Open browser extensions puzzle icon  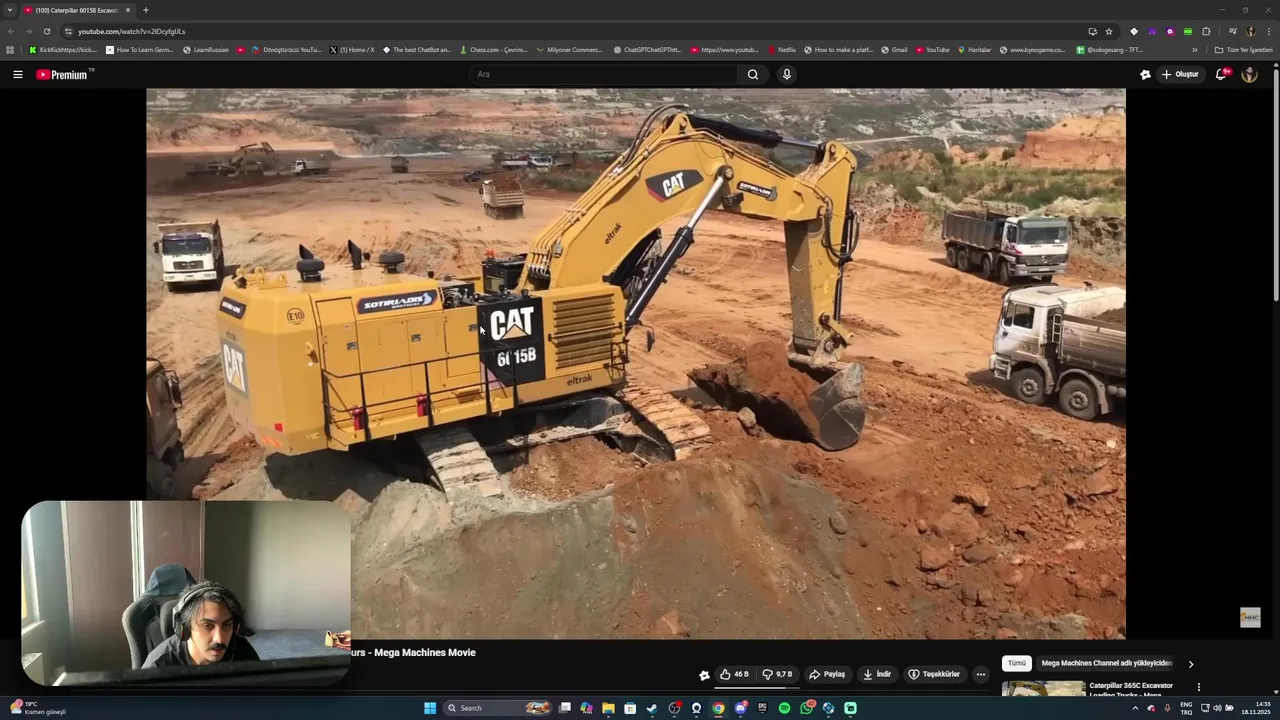(1206, 31)
